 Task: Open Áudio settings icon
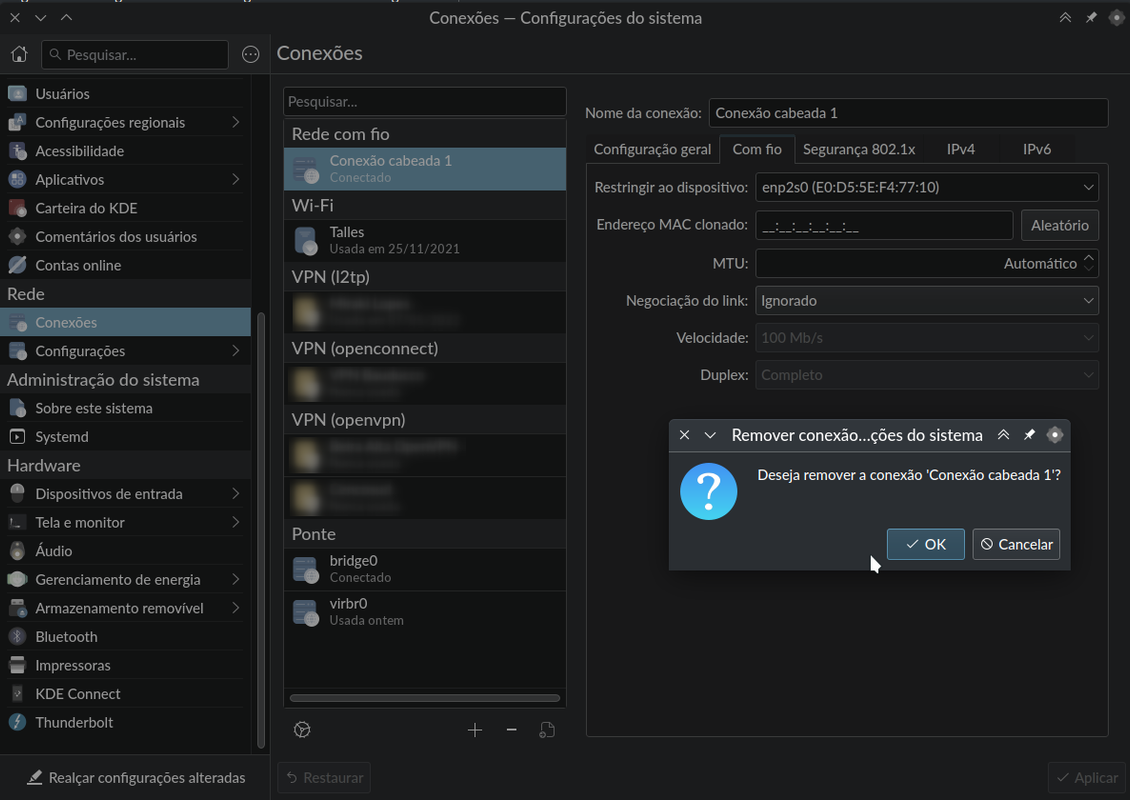(x=17, y=551)
